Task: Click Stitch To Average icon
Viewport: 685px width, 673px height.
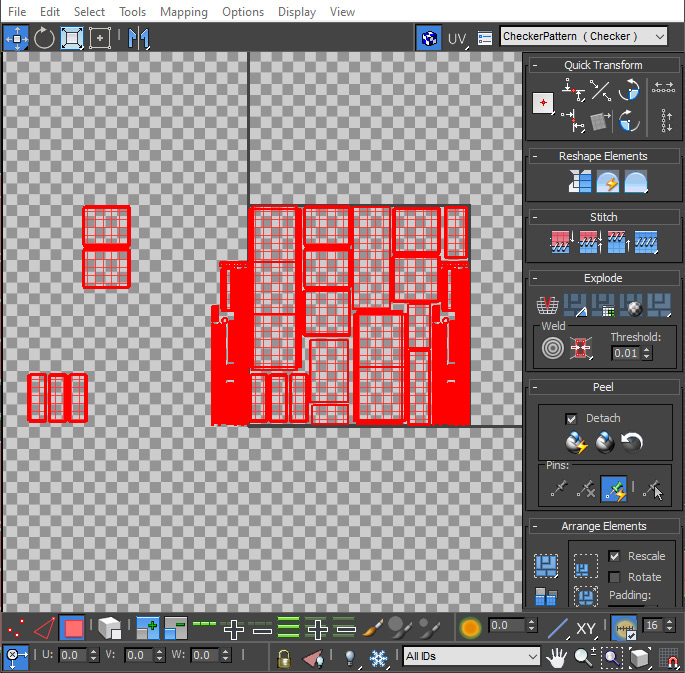Action: [x=590, y=242]
